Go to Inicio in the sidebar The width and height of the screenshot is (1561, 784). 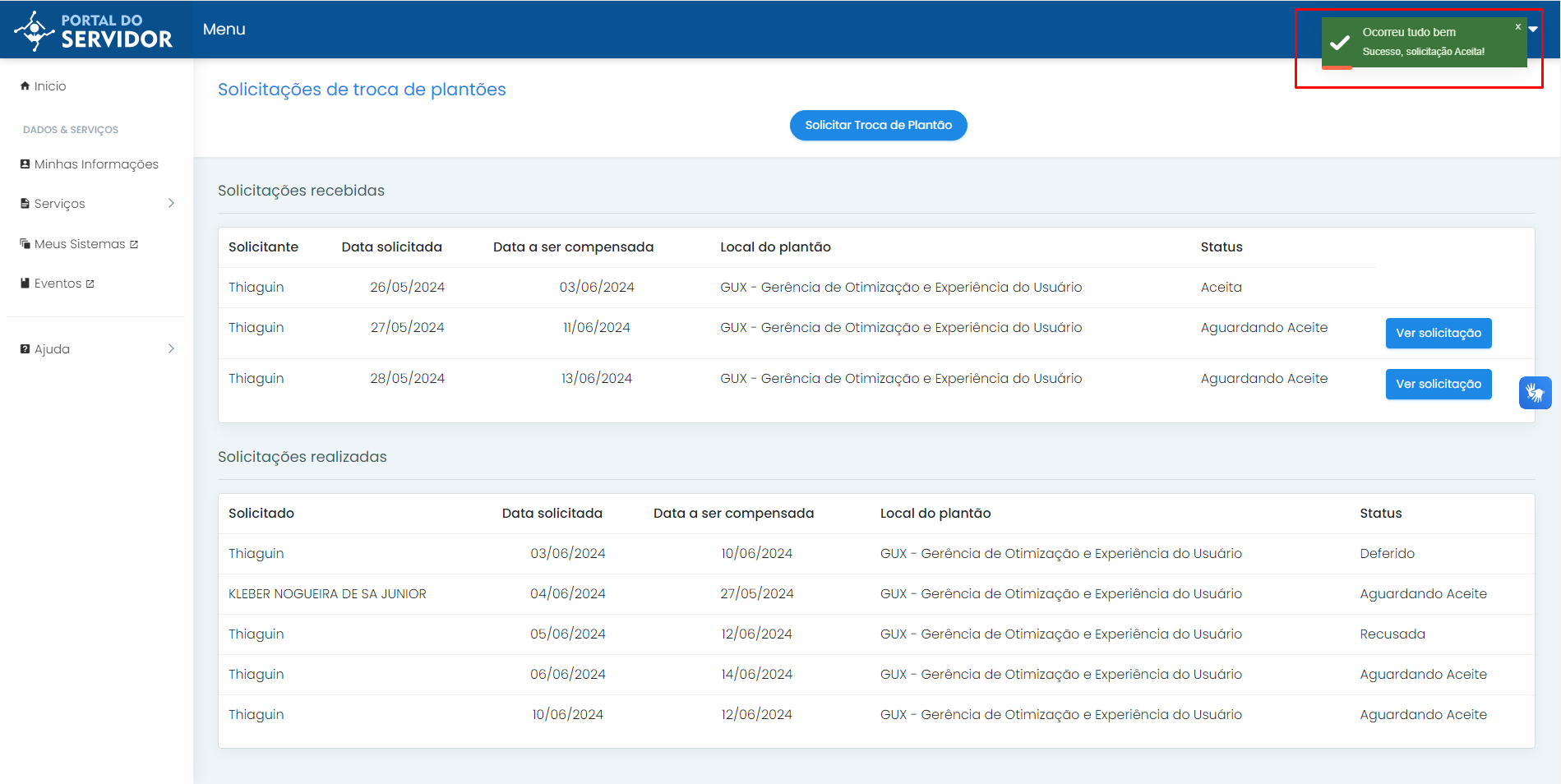click(49, 86)
